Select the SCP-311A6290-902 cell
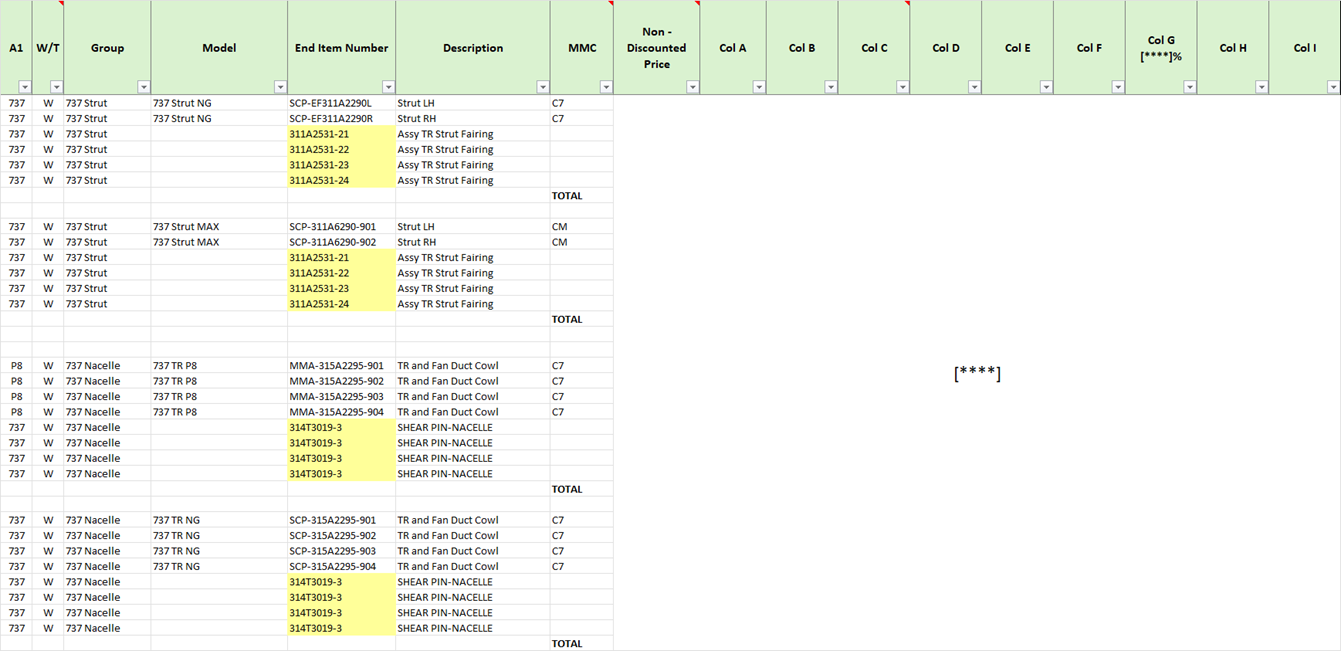This screenshot has width=1341, height=651. pos(333,242)
